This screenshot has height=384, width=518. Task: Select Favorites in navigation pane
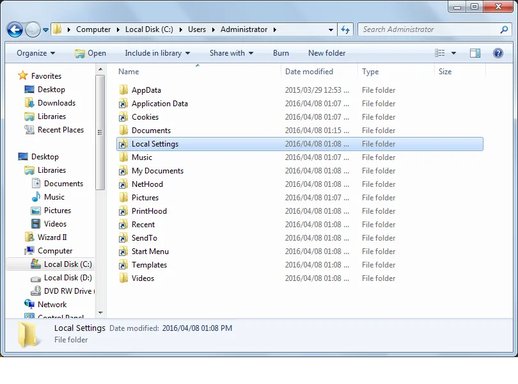click(40, 76)
